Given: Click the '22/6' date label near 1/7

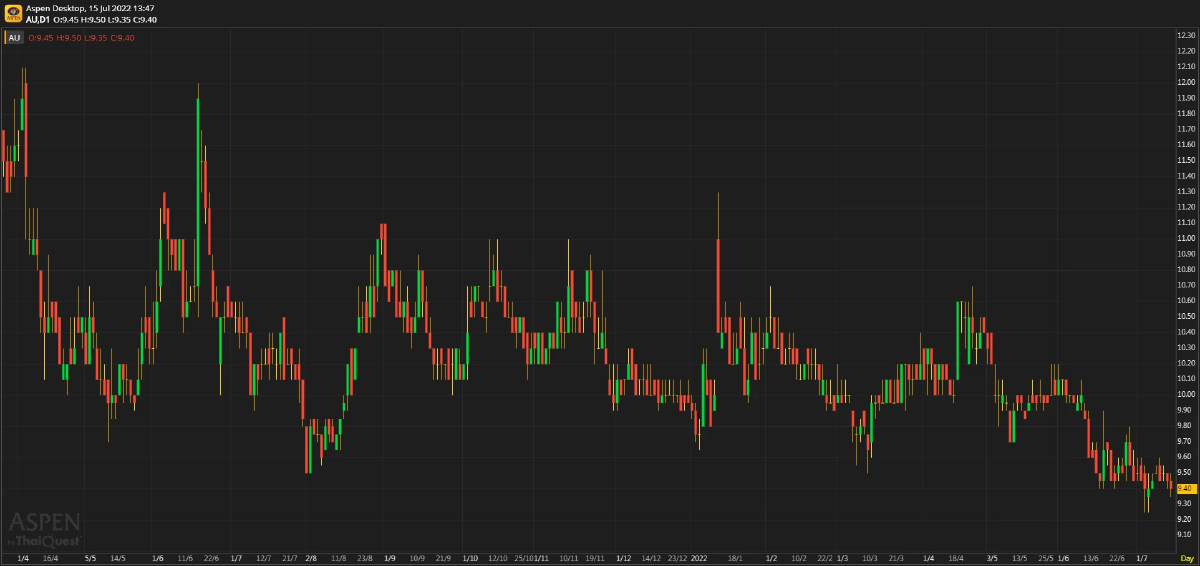Looking at the screenshot, I should coord(211,557).
